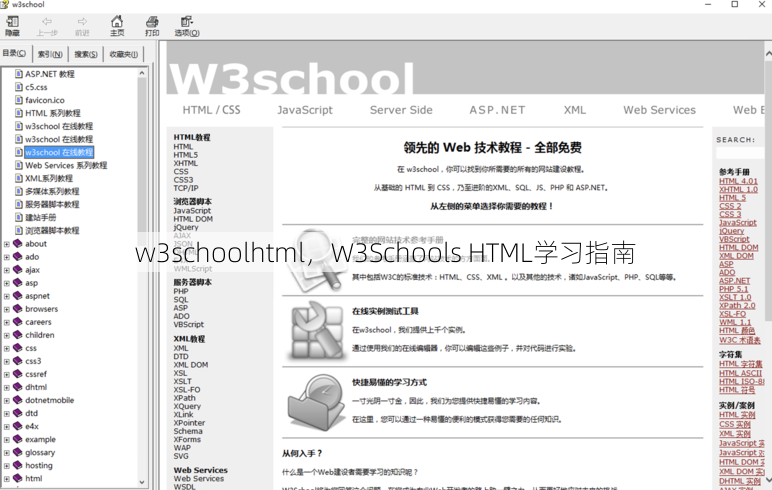
Task: Select the highlighted w3school 在线教程 tree item
Action: (x=59, y=152)
